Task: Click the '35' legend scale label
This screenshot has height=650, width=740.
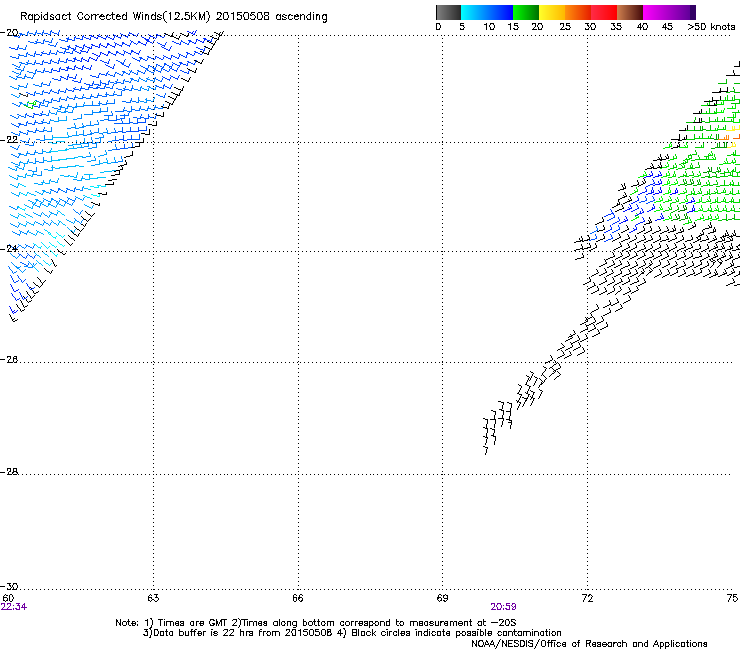Action: point(616,27)
